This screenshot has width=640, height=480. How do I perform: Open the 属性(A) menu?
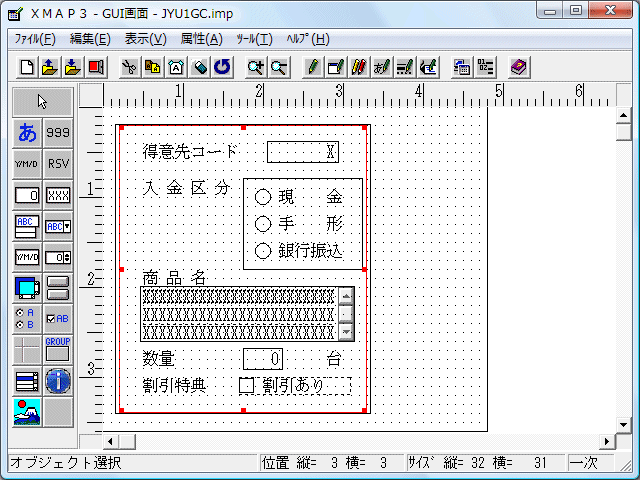[201, 39]
